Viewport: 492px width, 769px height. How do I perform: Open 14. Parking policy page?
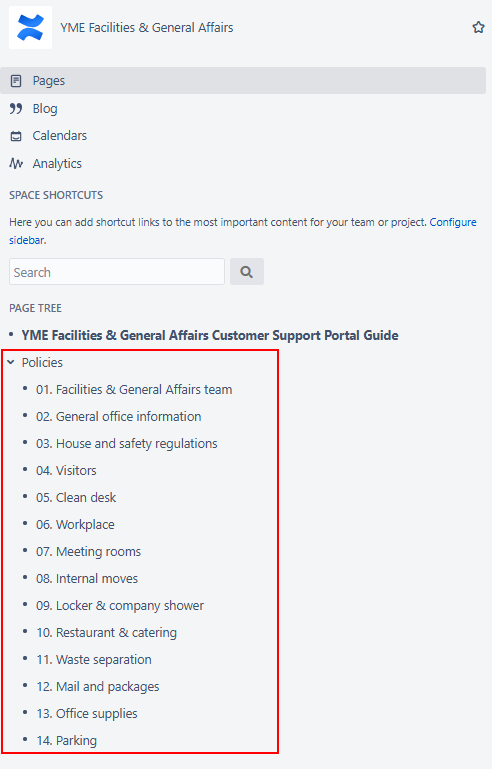[x=66, y=740]
